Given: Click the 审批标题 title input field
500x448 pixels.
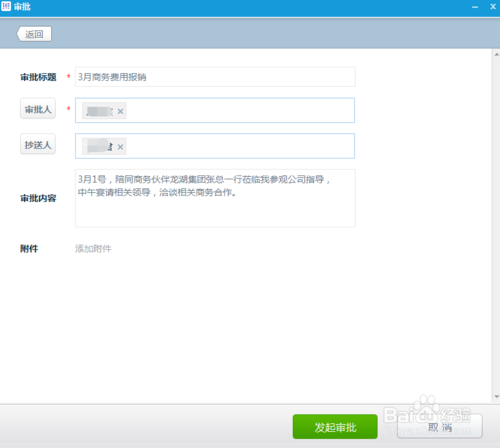Looking at the screenshot, I should coord(215,77).
